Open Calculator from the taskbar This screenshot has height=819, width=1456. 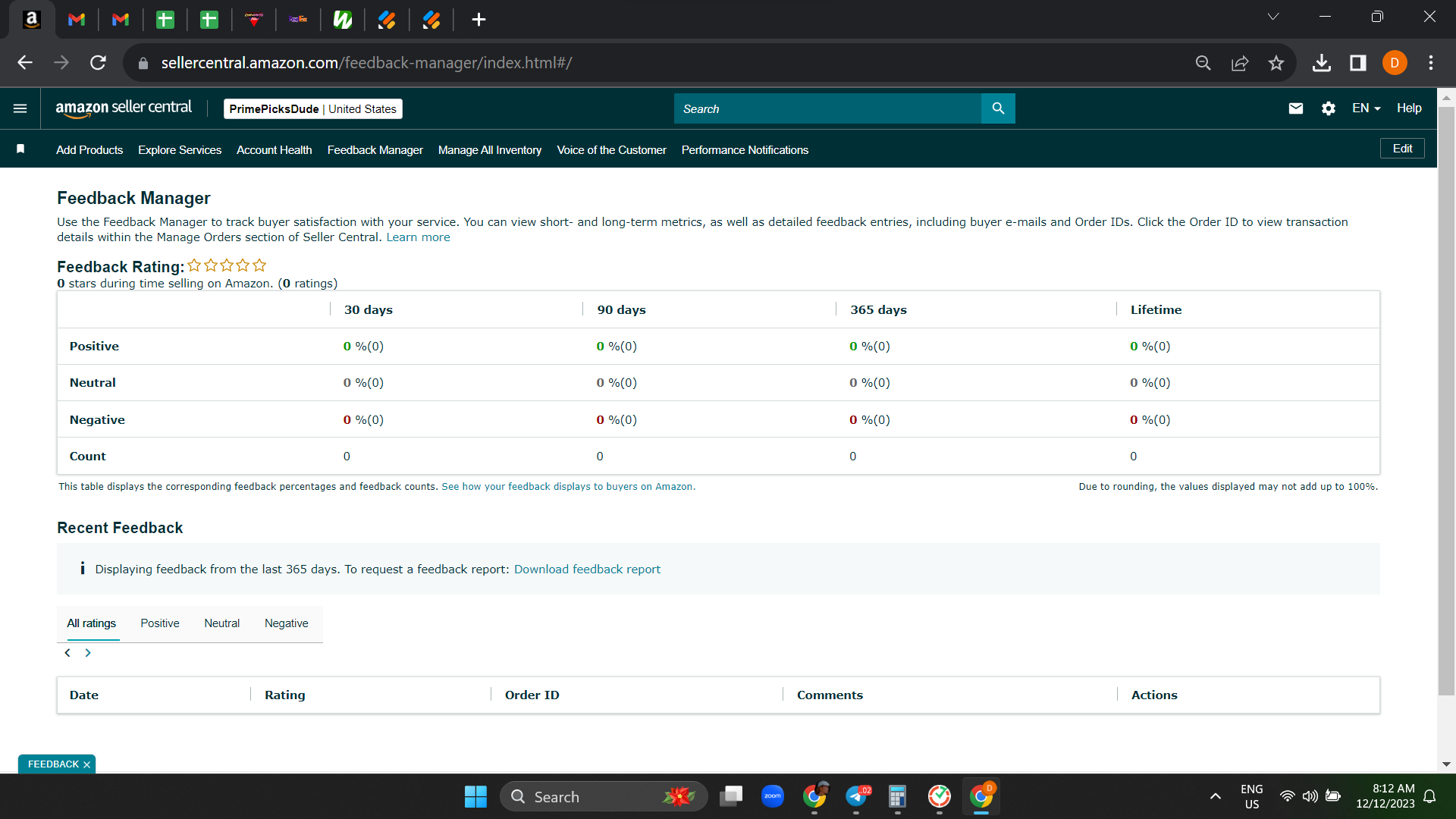pyautogui.click(x=898, y=796)
